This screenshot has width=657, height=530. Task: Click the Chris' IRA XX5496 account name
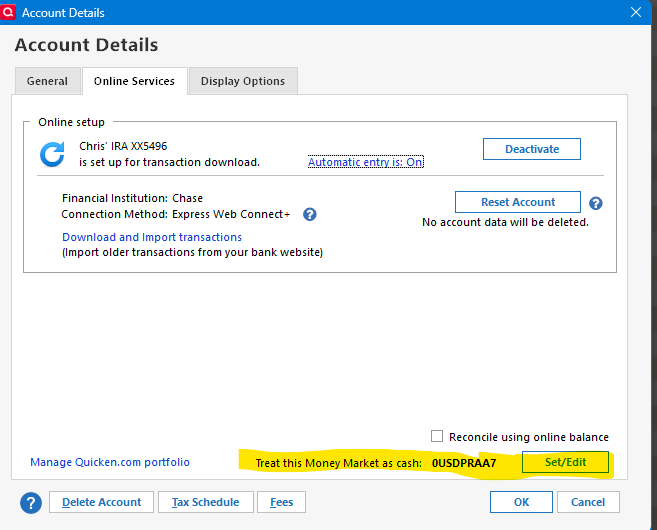pyautogui.click(x=123, y=146)
